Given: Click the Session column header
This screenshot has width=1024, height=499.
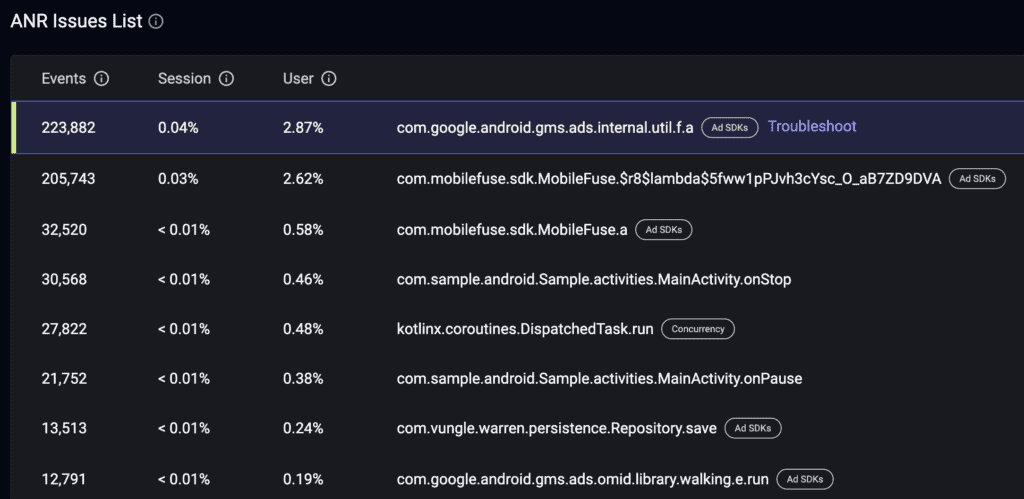Looking at the screenshot, I should 184,79.
